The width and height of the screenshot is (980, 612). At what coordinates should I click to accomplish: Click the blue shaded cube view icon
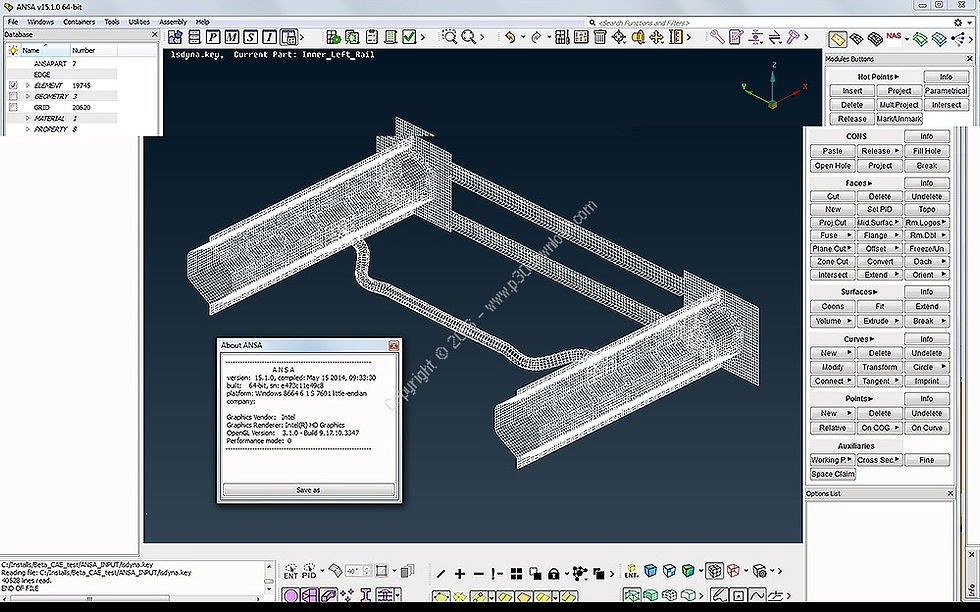tap(651, 571)
